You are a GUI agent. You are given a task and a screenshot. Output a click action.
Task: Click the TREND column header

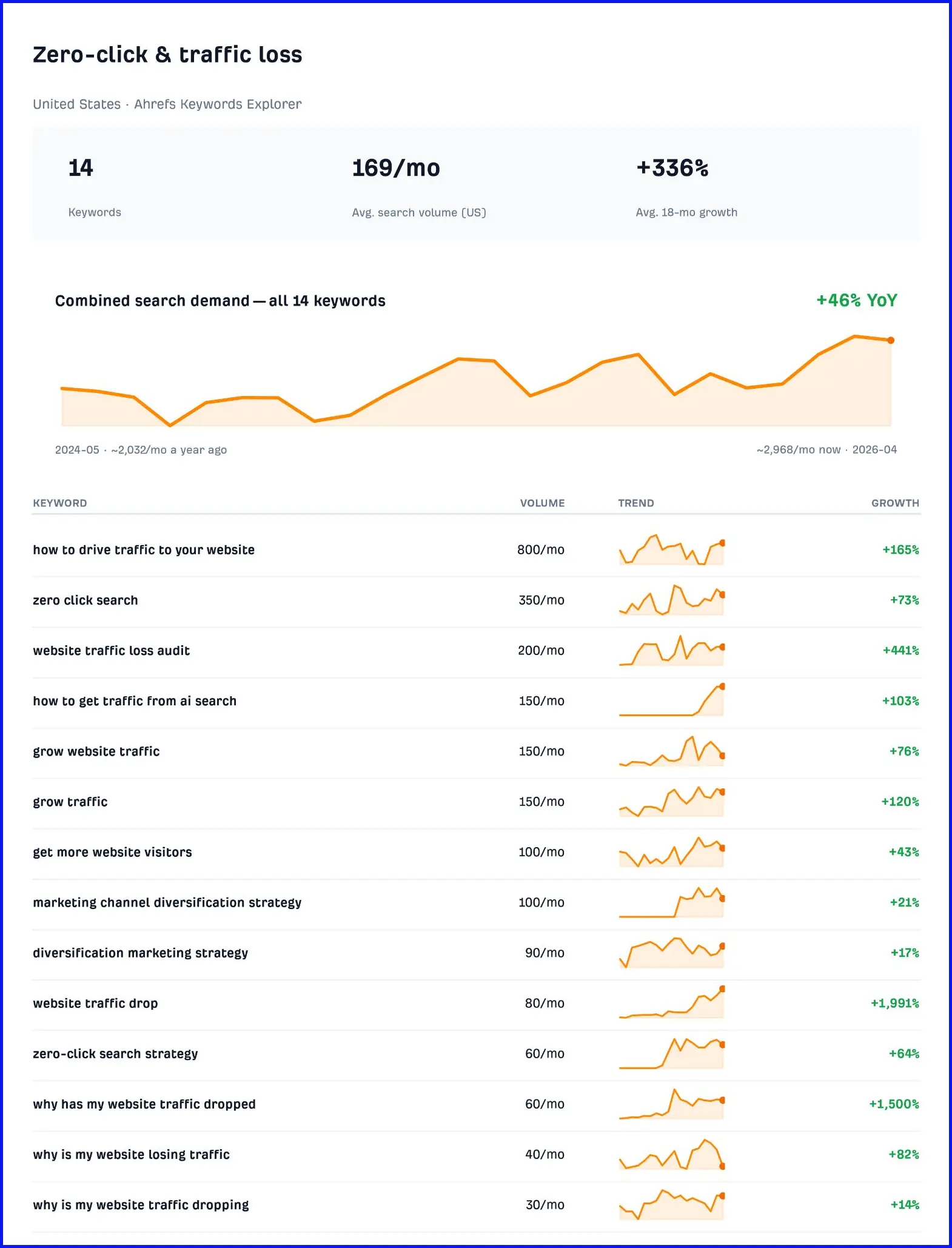tap(636, 503)
